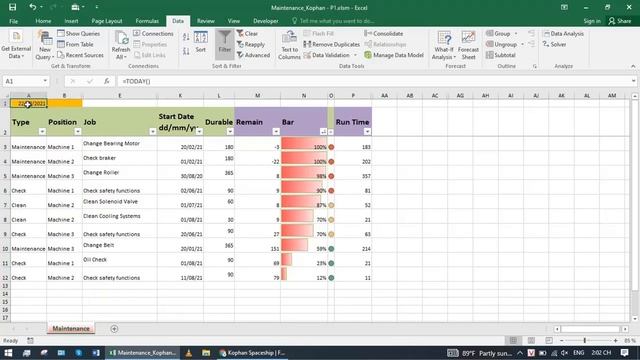Click Sign in
This screenshot has height=360, width=640.
[592, 21]
